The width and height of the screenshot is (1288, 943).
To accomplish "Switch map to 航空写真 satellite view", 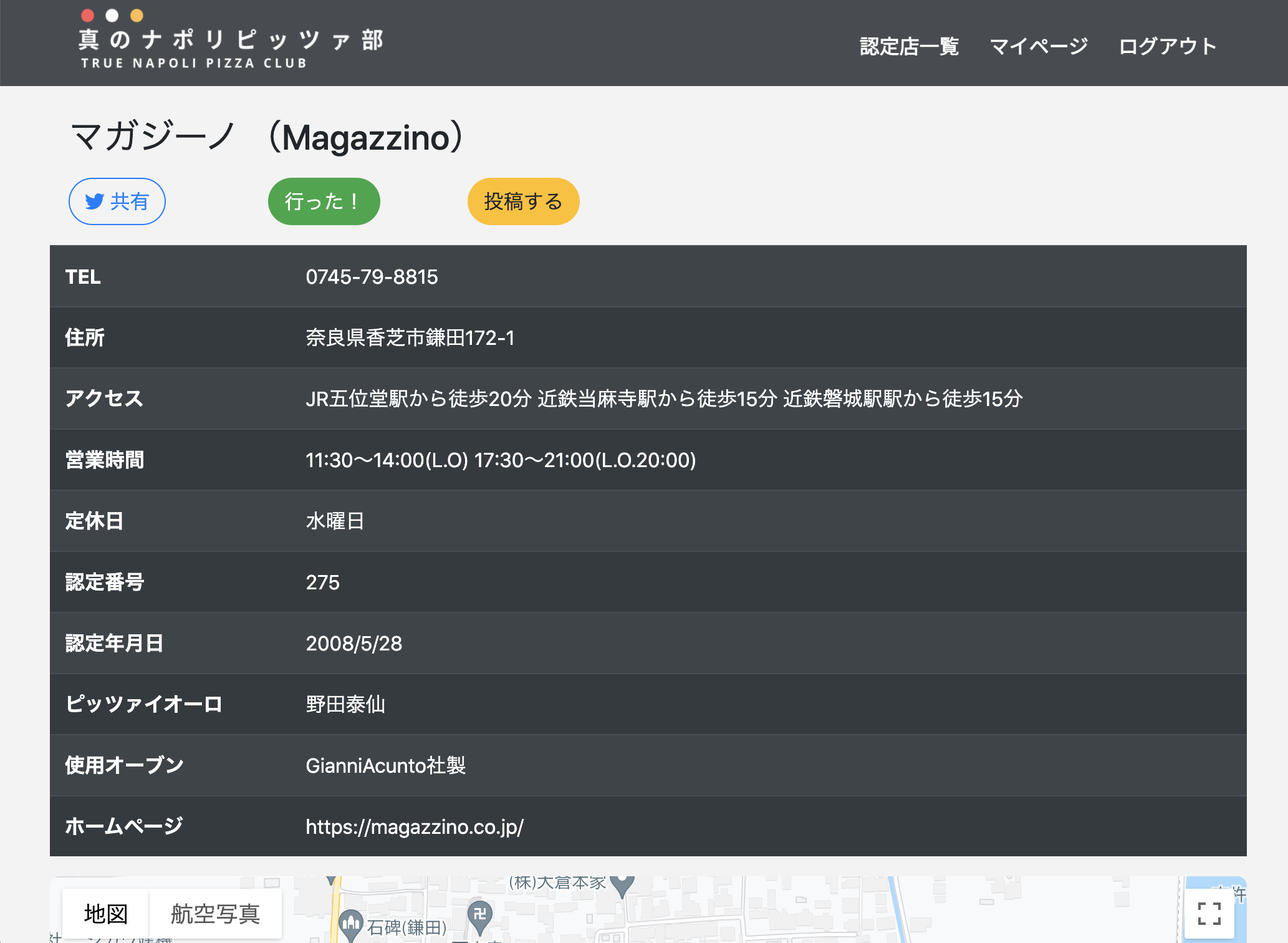I will [x=215, y=914].
